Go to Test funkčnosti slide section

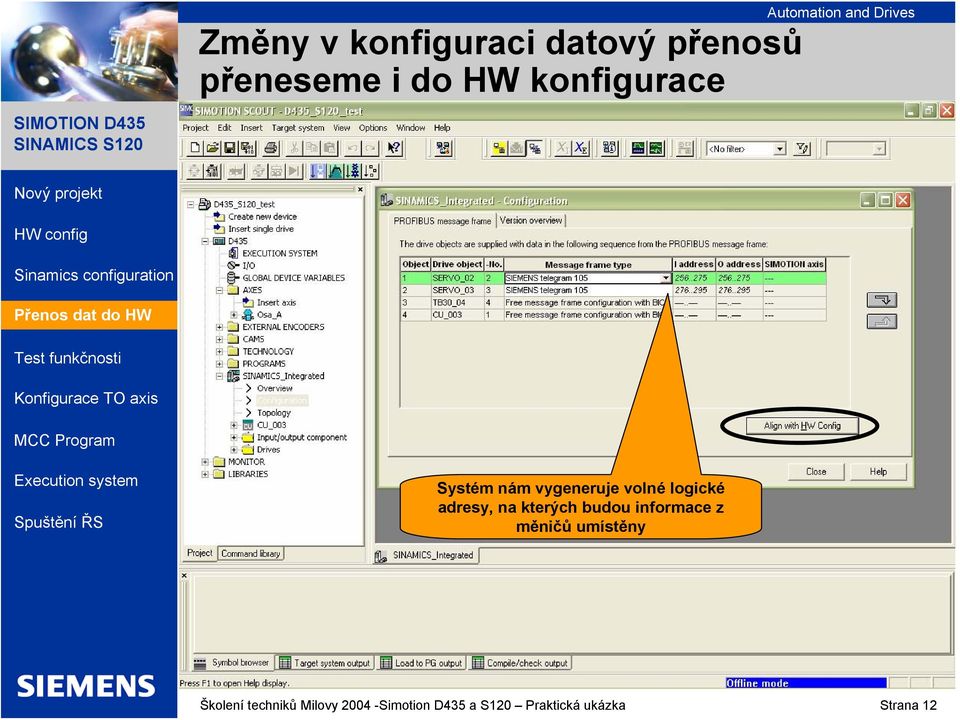[x=68, y=358]
